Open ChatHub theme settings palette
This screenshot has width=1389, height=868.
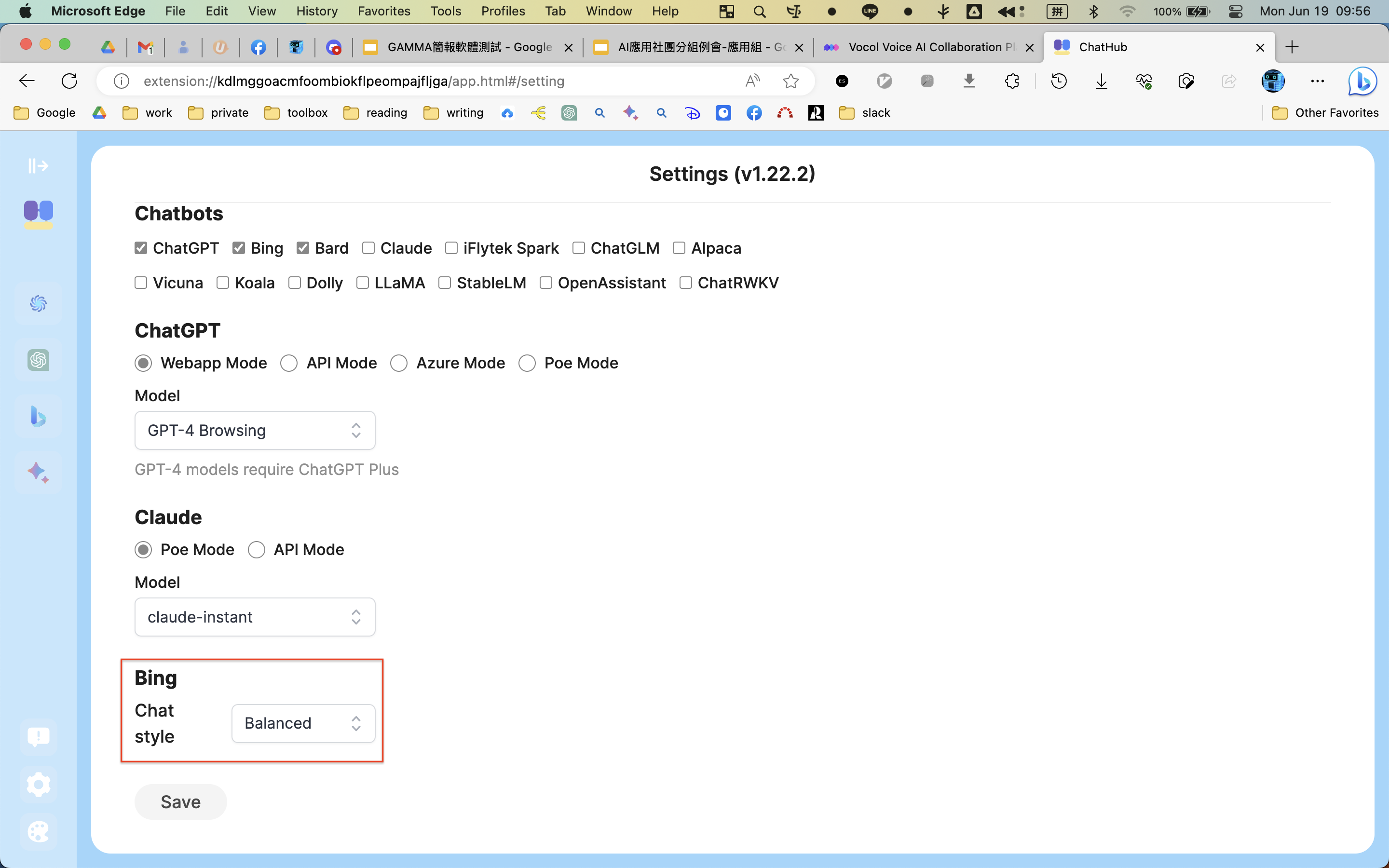[38, 832]
